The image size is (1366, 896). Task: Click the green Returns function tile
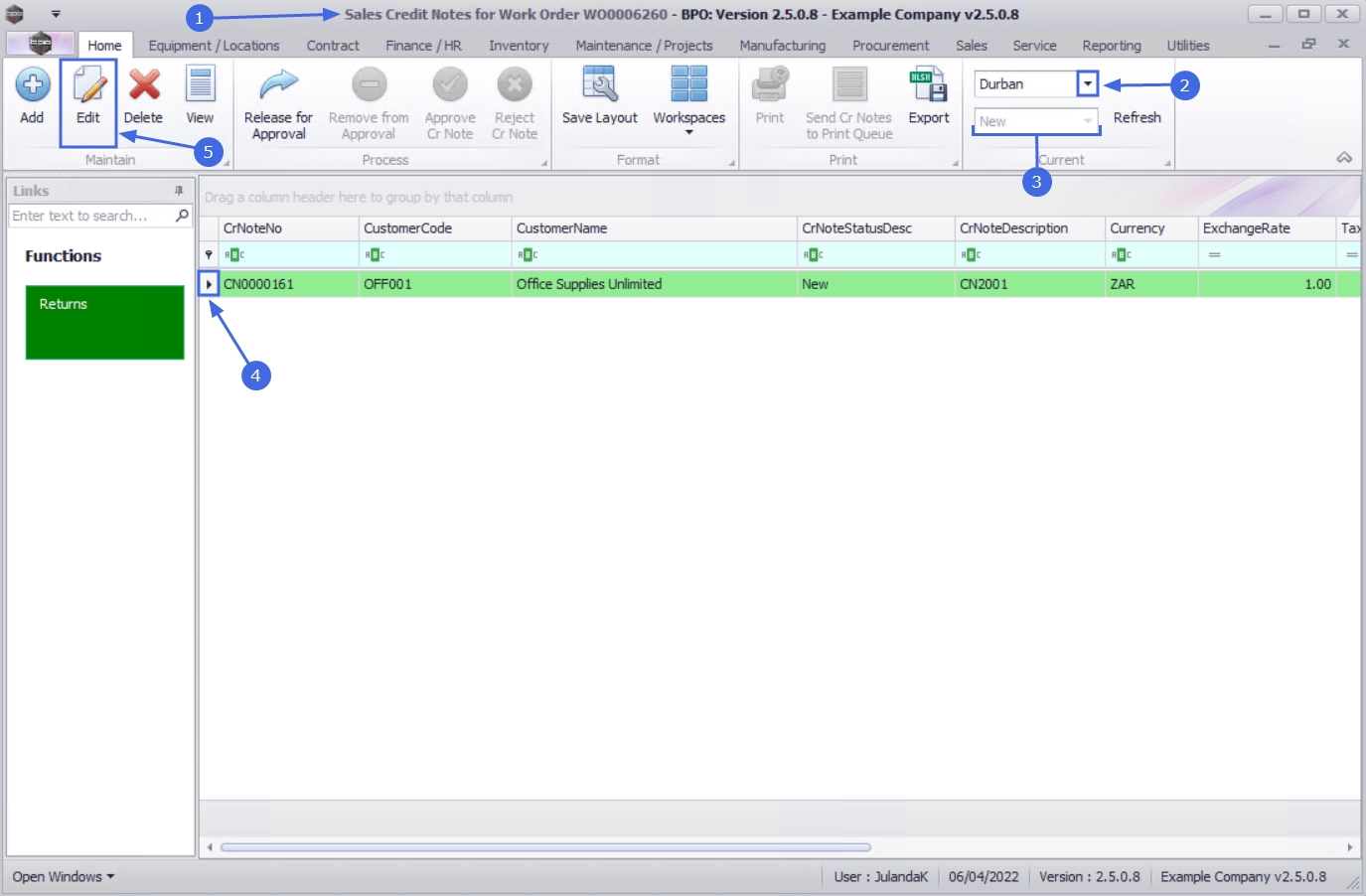pyautogui.click(x=104, y=322)
